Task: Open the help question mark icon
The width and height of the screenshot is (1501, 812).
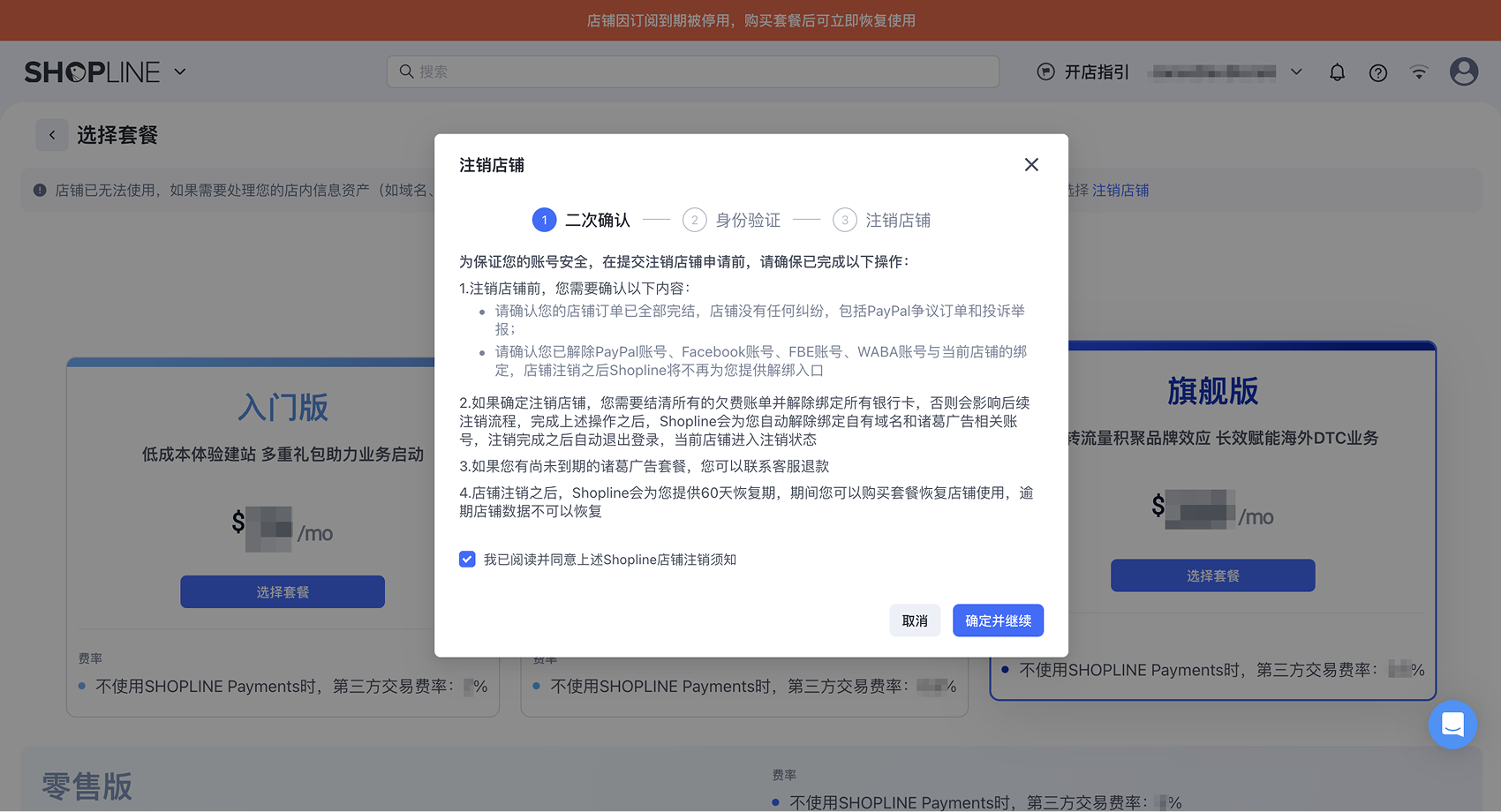Action: click(x=1377, y=72)
